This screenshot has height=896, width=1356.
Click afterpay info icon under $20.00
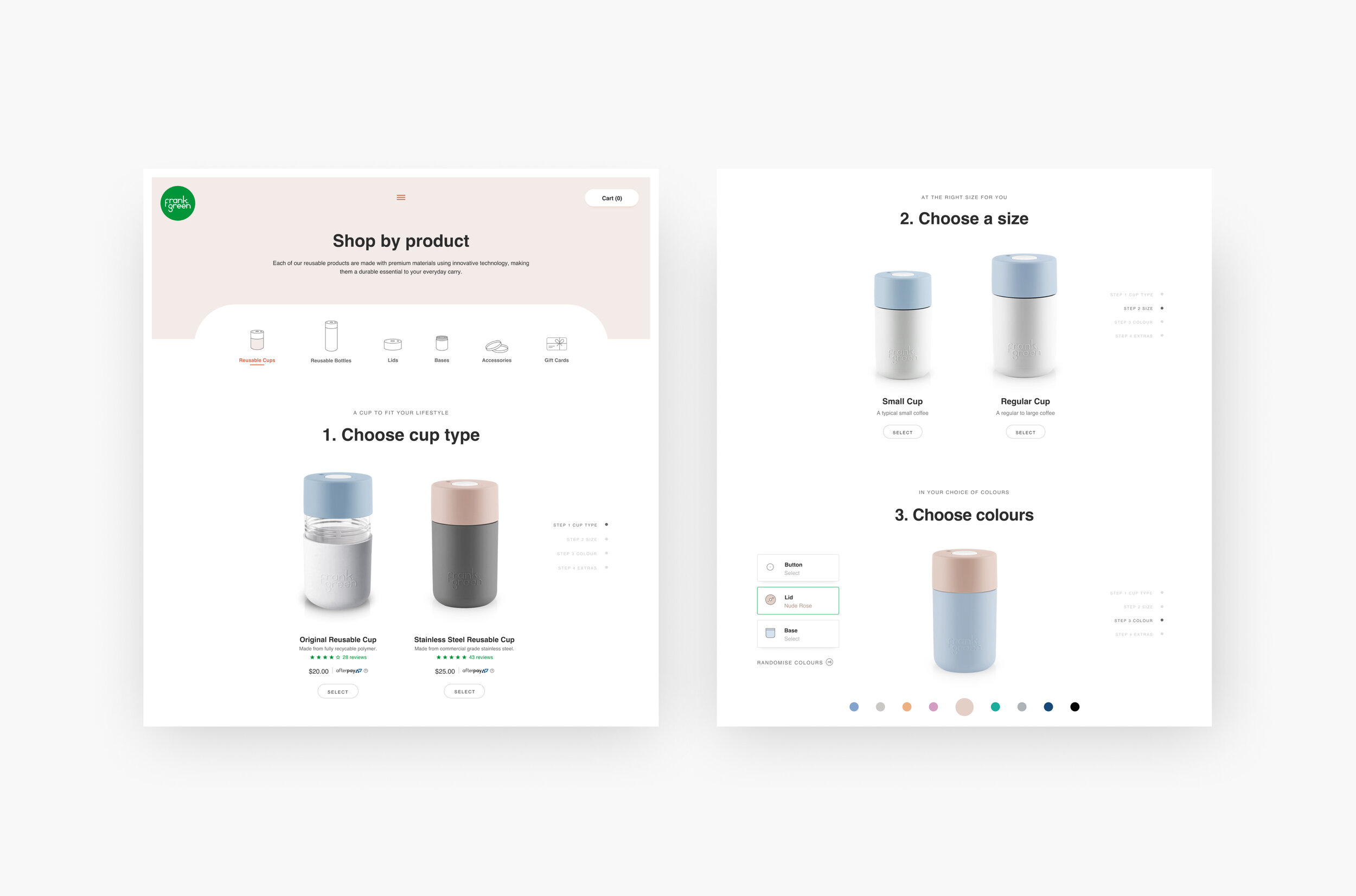pyautogui.click(x=366, y=671)
